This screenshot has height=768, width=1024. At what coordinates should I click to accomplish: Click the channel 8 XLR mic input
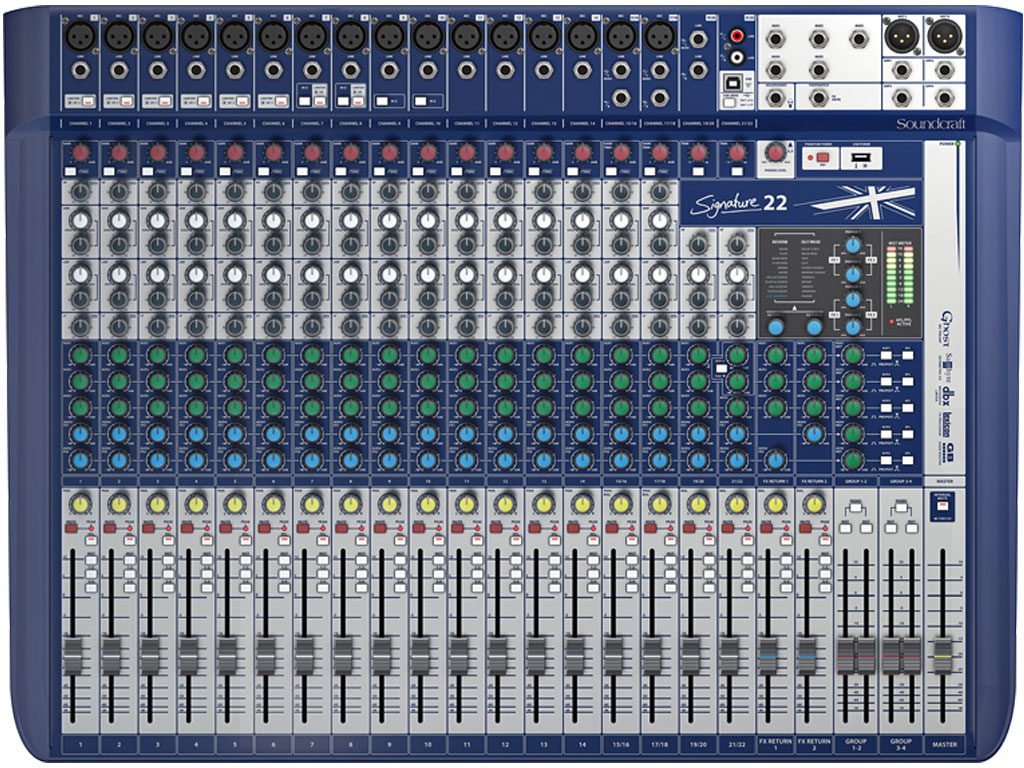click(x=351, y=36)
